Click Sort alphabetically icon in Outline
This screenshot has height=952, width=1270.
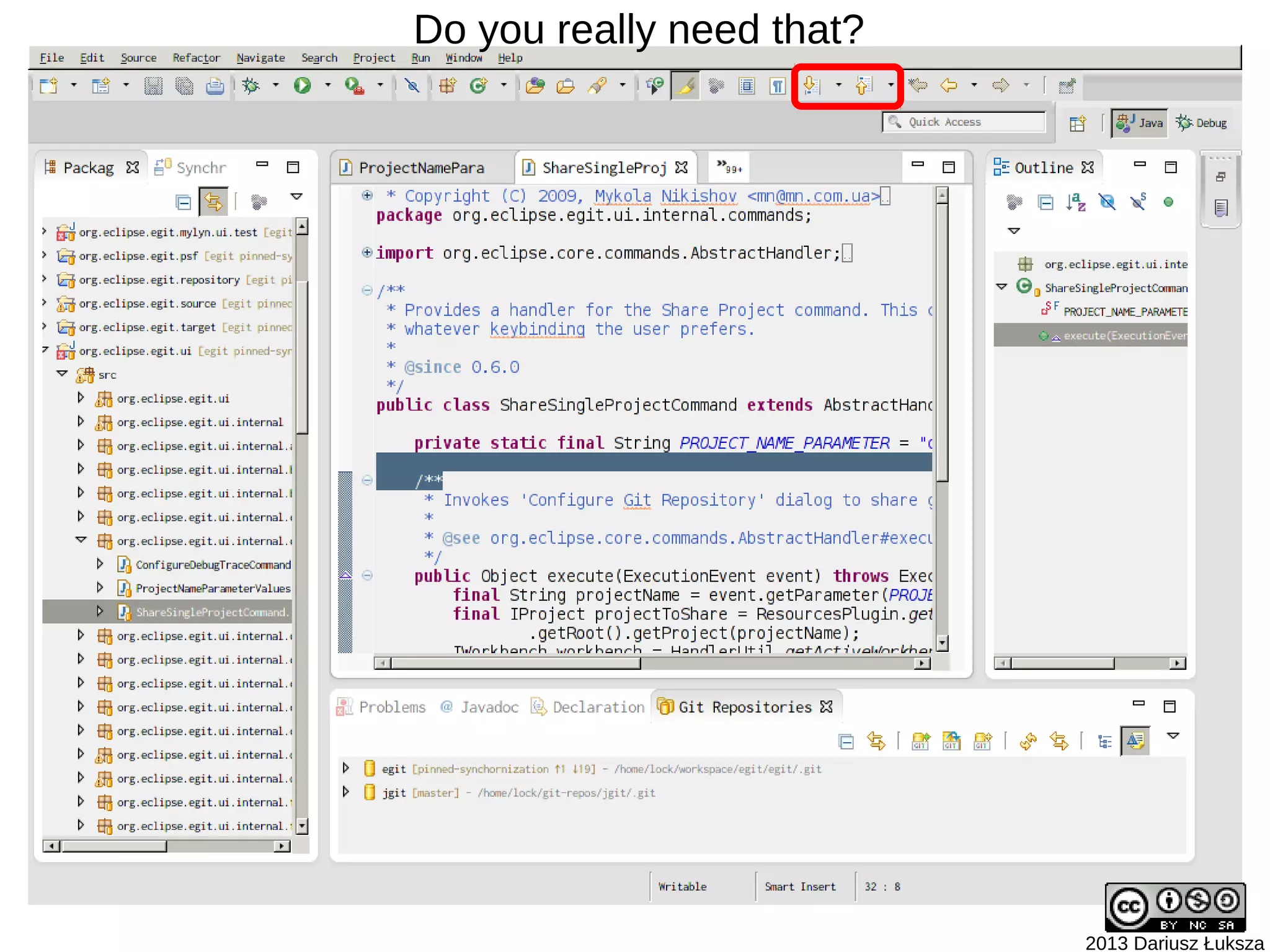coord(1076,202)
